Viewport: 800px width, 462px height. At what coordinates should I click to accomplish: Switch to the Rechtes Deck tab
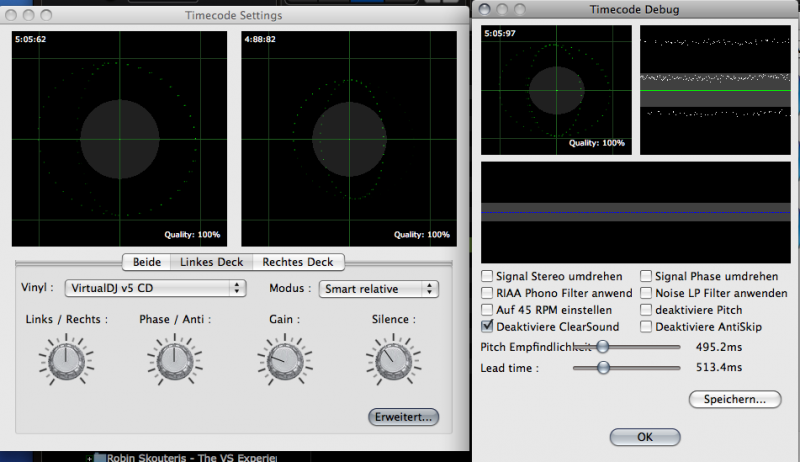[x=296, y=262]
